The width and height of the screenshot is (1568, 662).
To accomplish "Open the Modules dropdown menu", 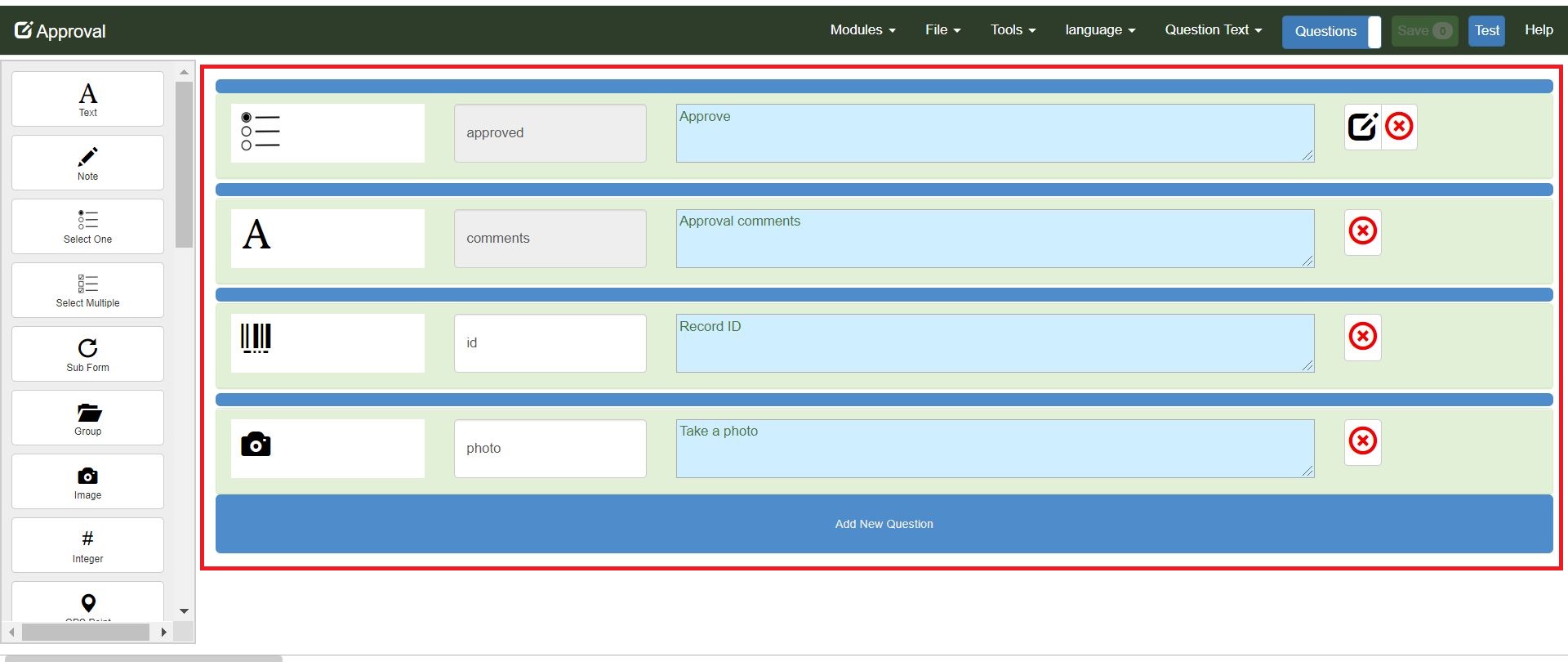I will [862, 30].
